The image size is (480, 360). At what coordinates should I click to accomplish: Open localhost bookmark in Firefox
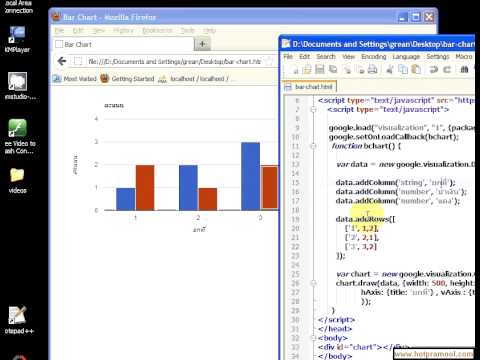coord(195,79)
